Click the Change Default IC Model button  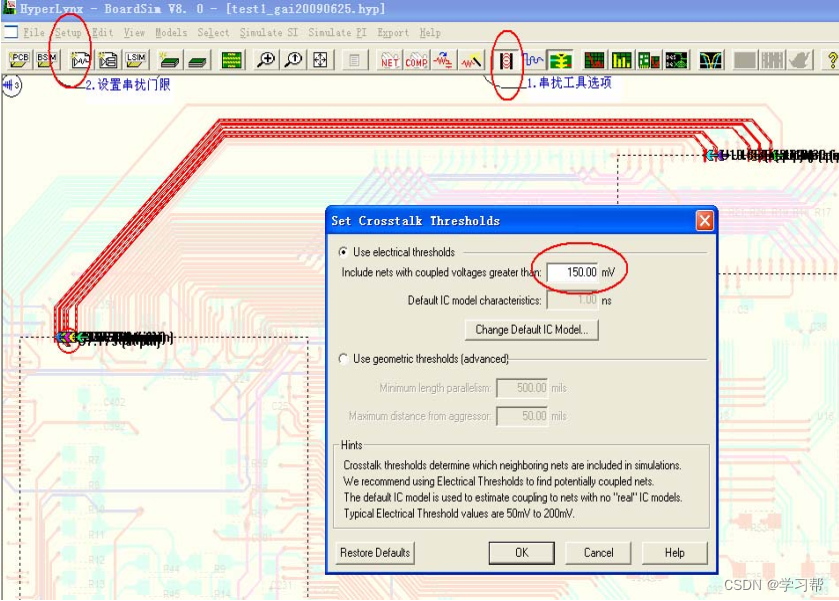[x=531, y=330]
